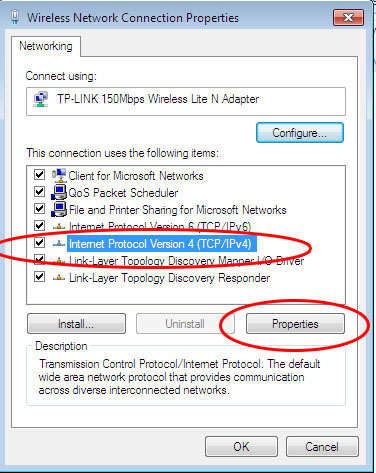Confirm the dialog with OK
376x473 pixels.
241,447
